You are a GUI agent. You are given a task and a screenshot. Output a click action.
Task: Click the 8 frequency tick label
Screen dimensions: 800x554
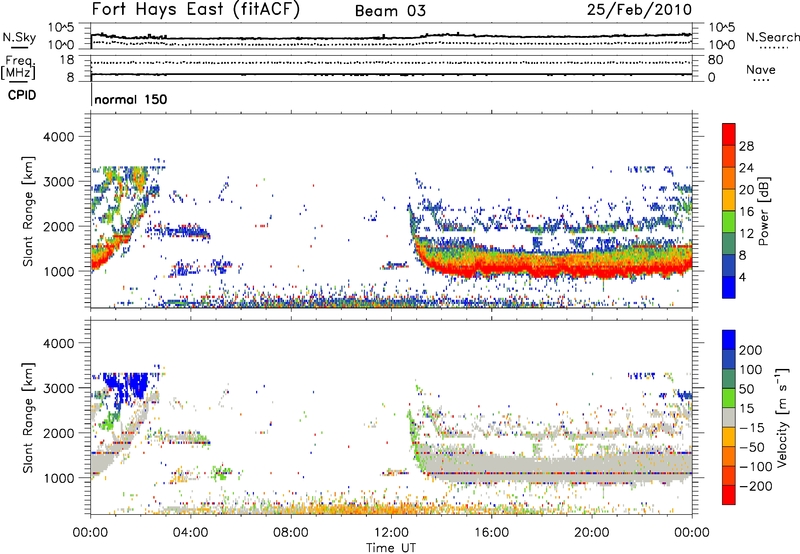[70, 77]
